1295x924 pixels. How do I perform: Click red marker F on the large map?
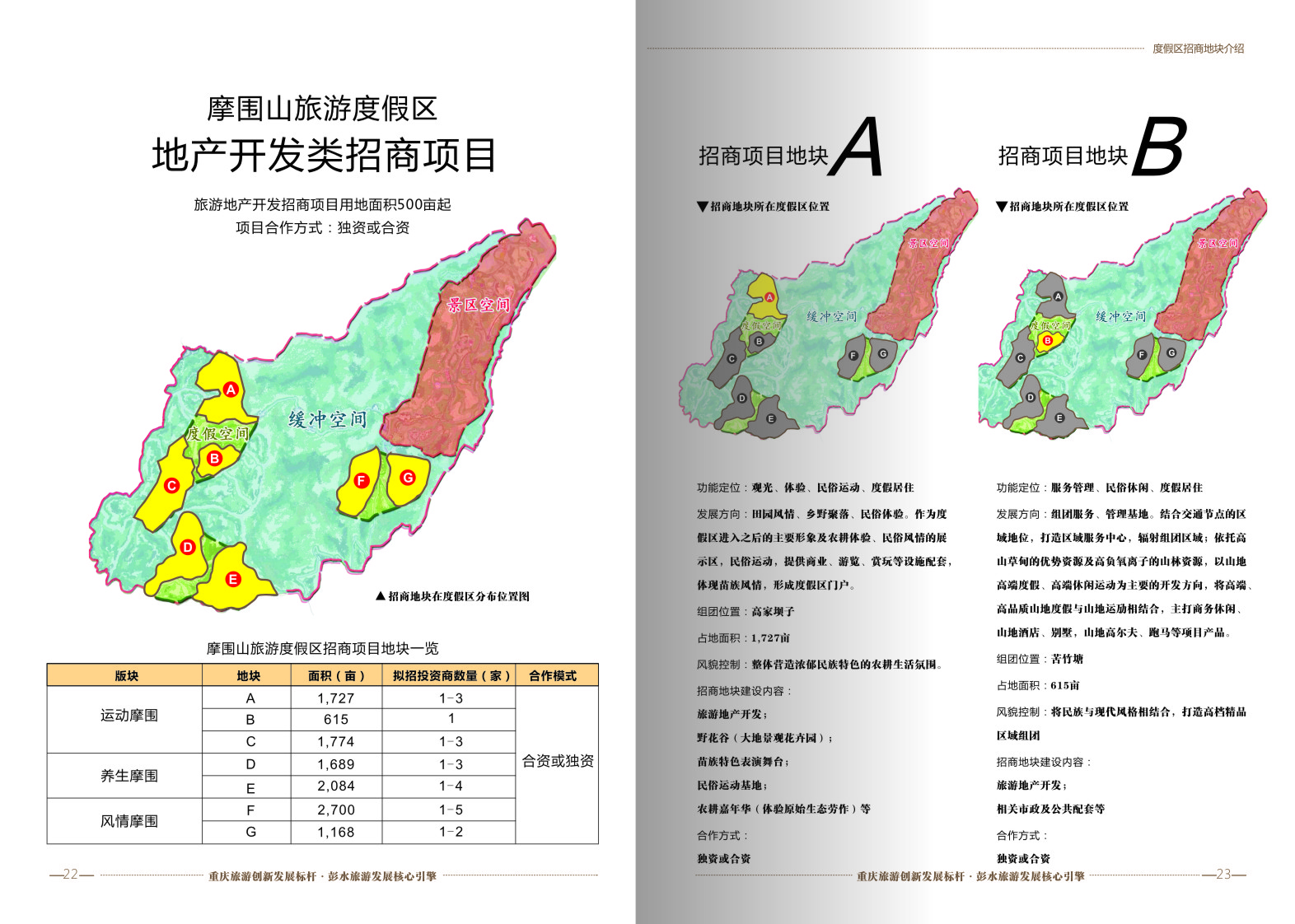tap(361, 481)
